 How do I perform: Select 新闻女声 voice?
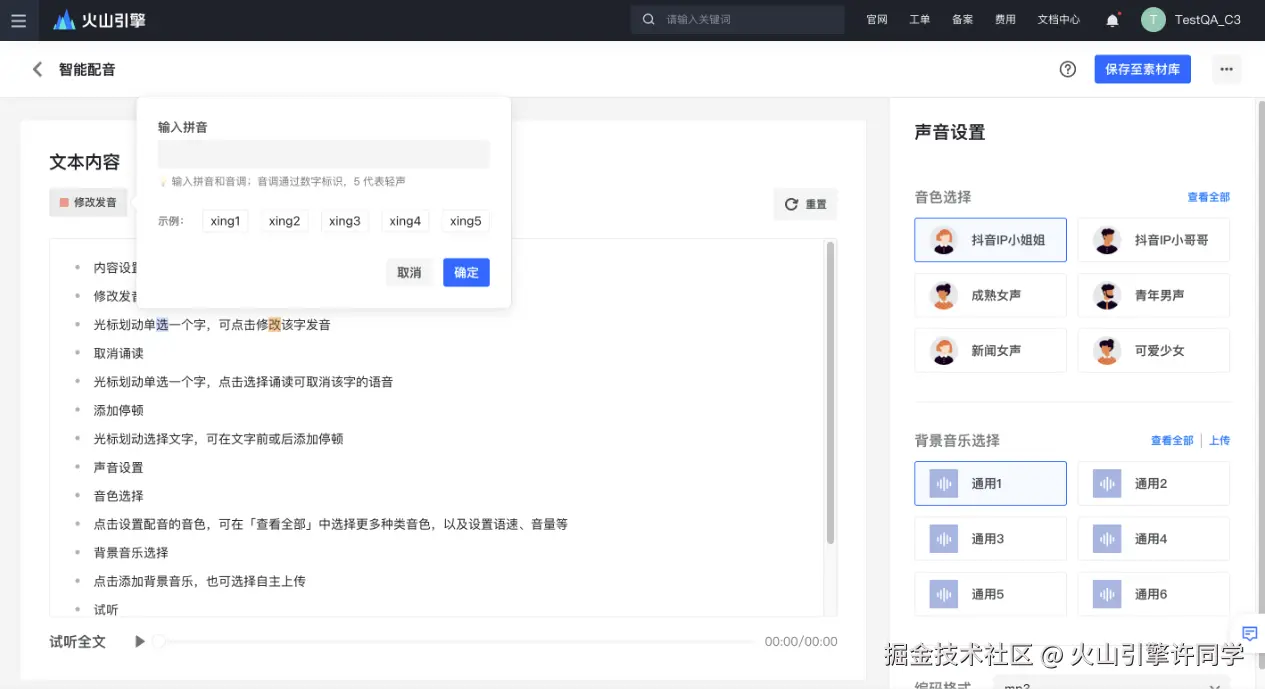point(990,350)
